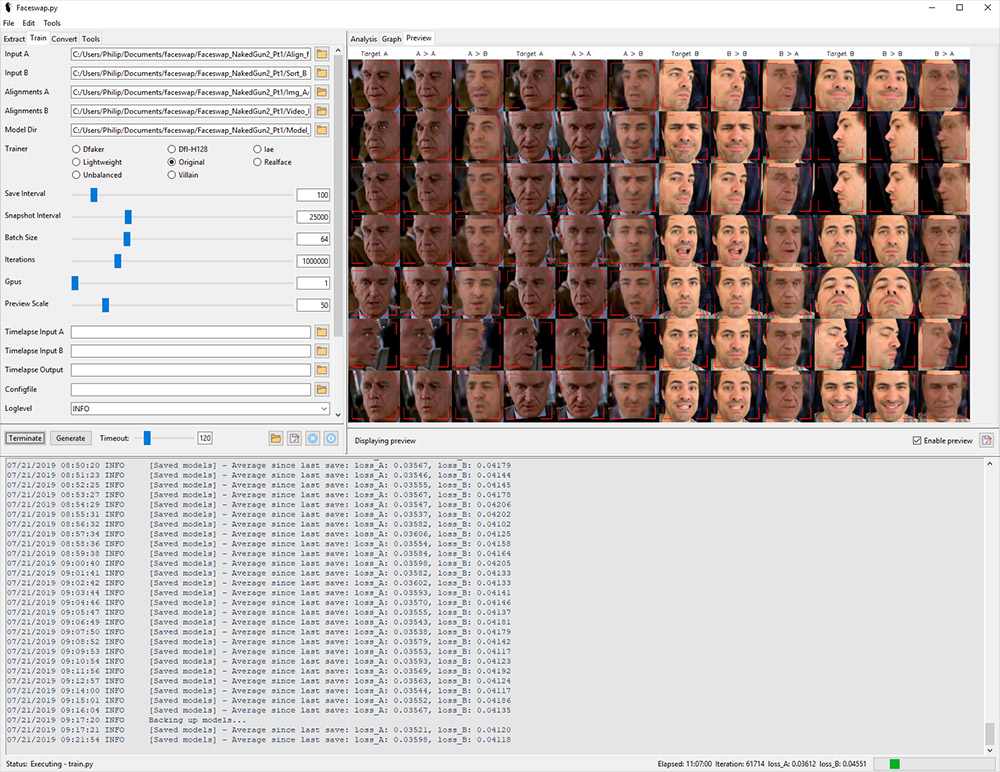
Task: Click the Faceswap.py title bar icon
Action: [8, 8]
